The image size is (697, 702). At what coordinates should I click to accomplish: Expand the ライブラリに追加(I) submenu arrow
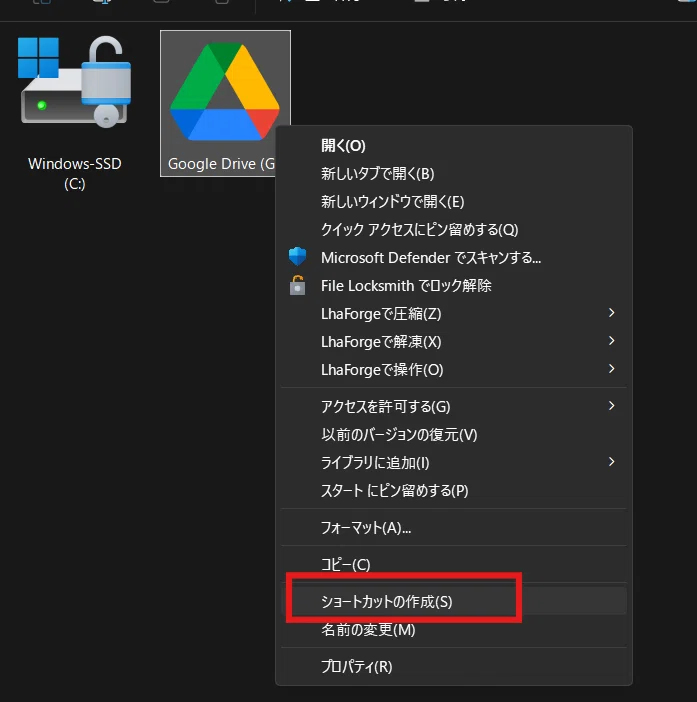coord(611,462)
